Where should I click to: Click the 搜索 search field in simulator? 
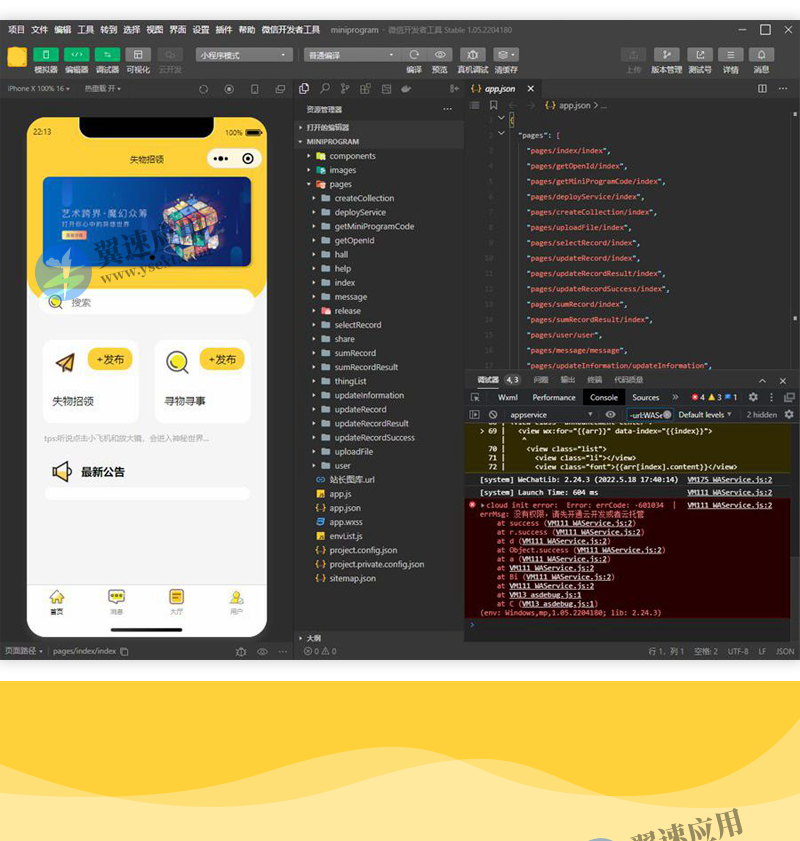(x=150, y=302)
